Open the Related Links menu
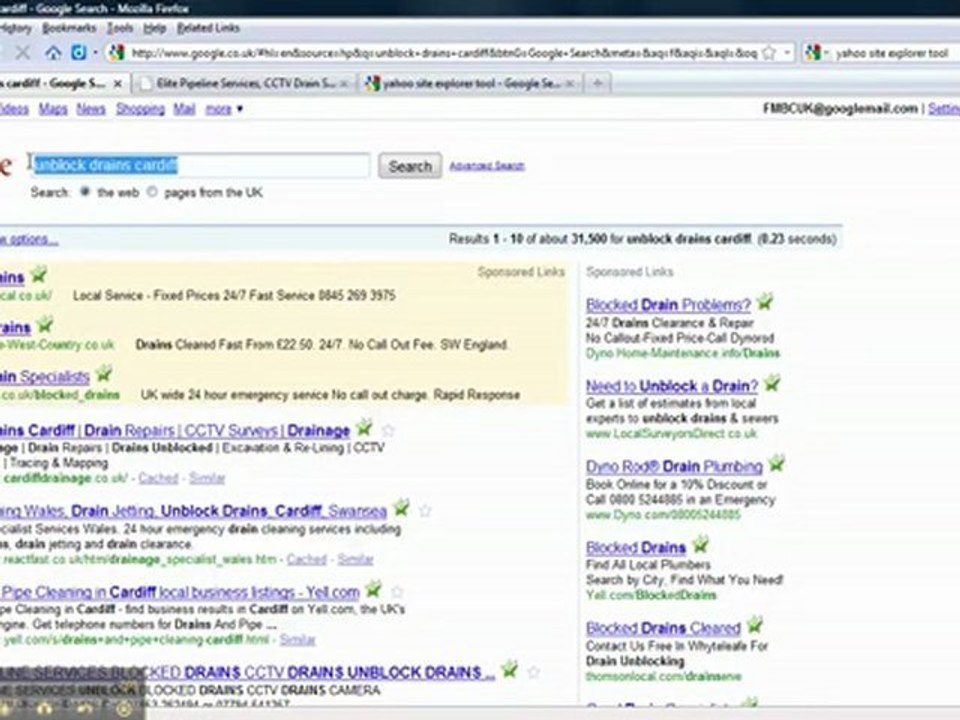960x720 pixels. pos(208,28)
